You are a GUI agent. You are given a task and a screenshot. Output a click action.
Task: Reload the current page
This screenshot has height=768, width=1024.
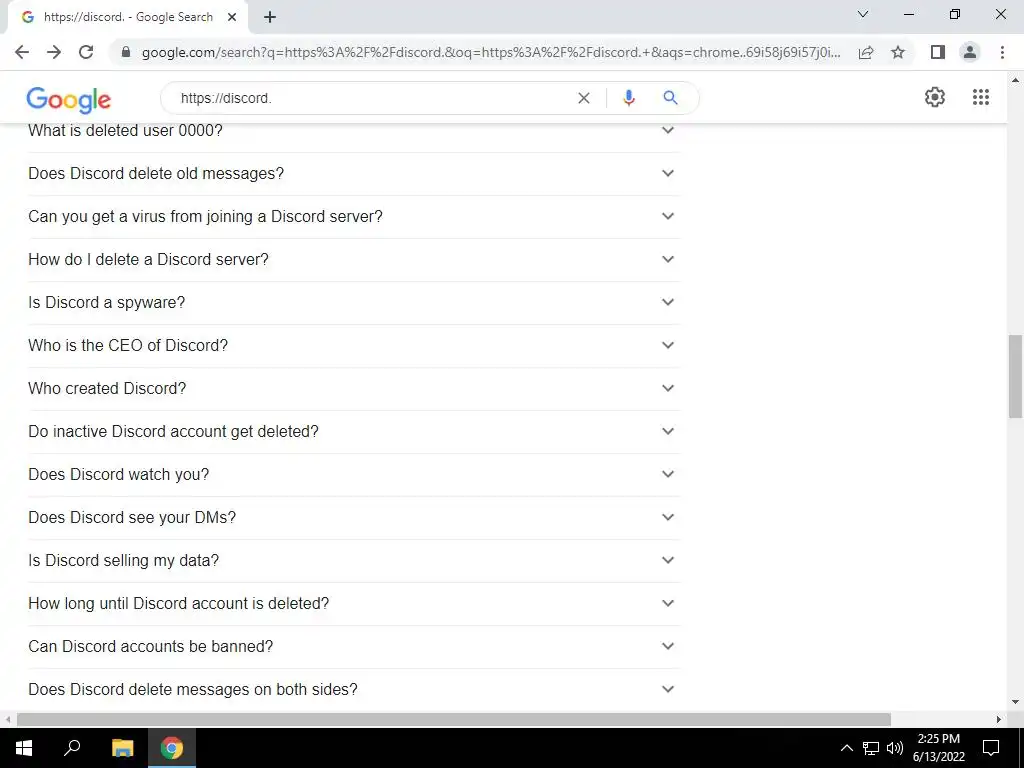pos(86,52)
